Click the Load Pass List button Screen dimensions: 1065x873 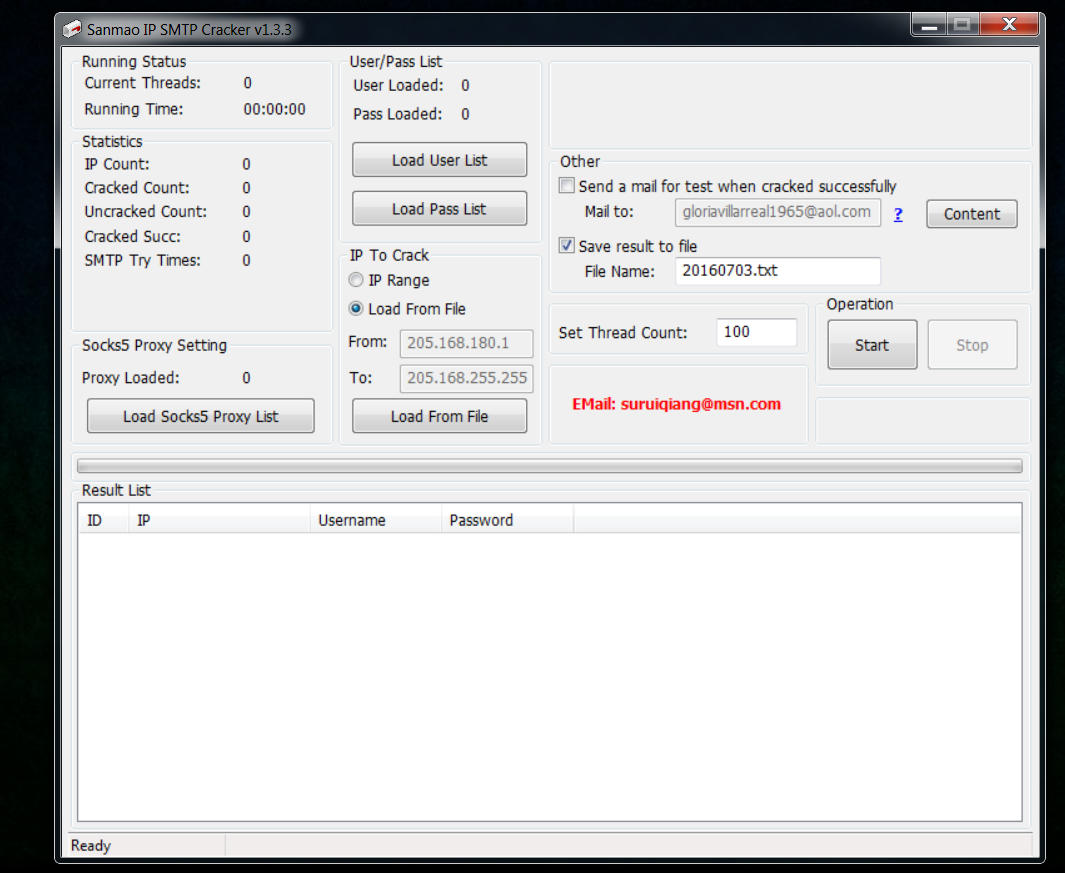pyautogui.click(x=439, y=208)
